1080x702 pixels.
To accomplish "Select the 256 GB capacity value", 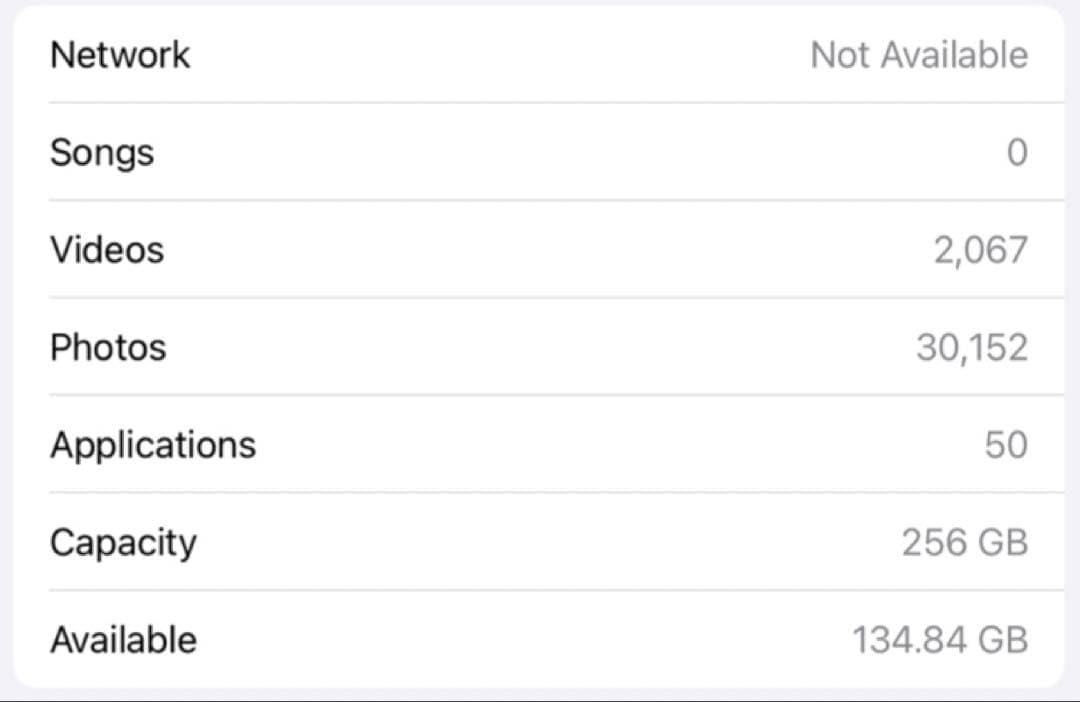I will click(964, 542).
